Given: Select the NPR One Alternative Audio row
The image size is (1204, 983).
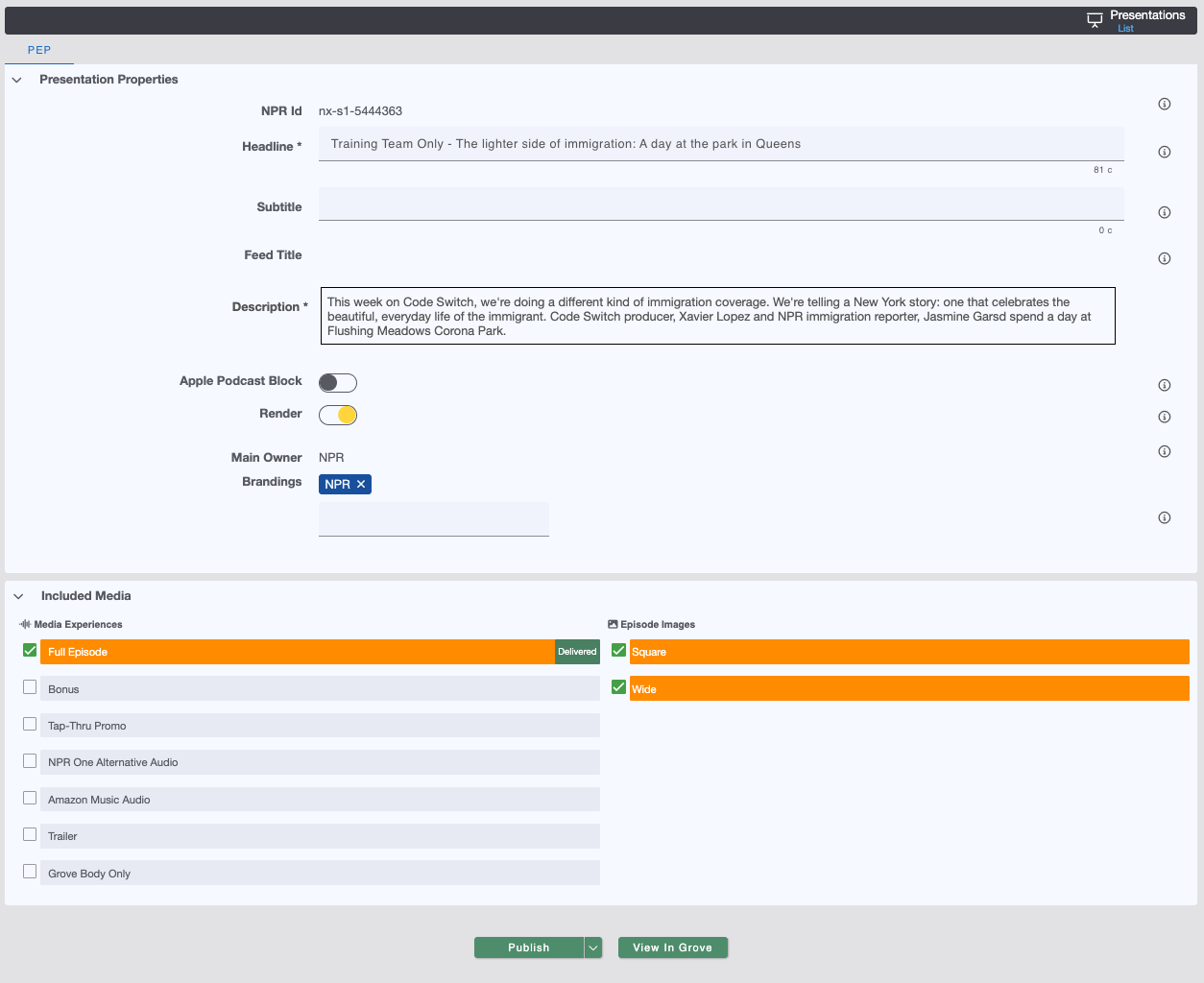Looking at the screenshot, I should [x=320, y=762].
